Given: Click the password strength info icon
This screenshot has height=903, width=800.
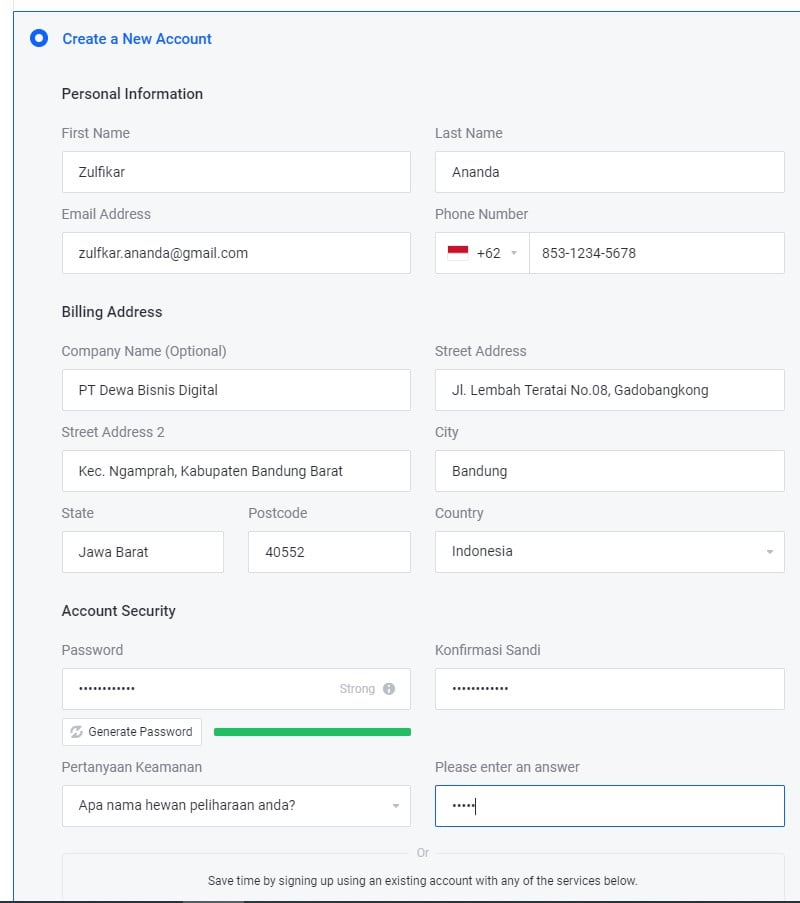Looking at the screenshot, I should pos(389,689).
